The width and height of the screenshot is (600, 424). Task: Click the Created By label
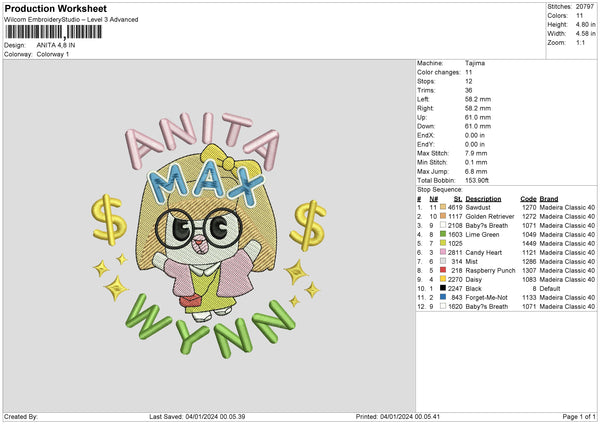click(21, 417)
